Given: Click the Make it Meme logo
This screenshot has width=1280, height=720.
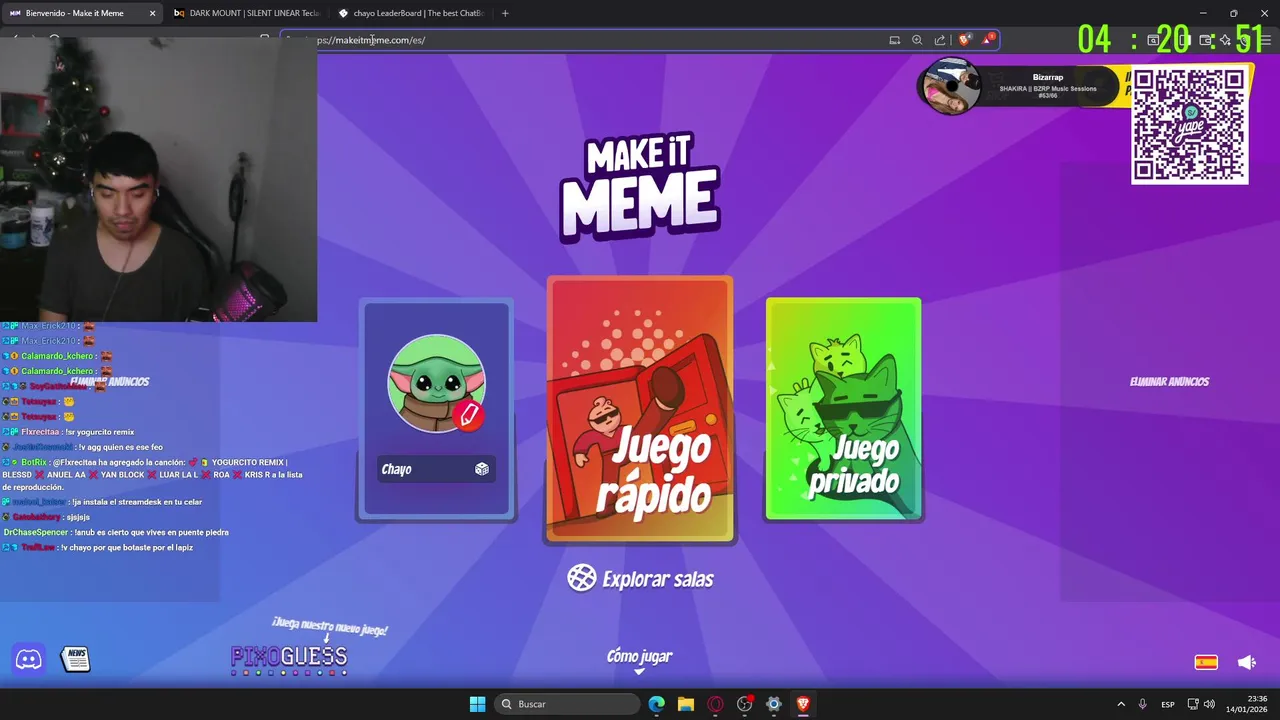Looking at the screenshot, I should (640, 187).
